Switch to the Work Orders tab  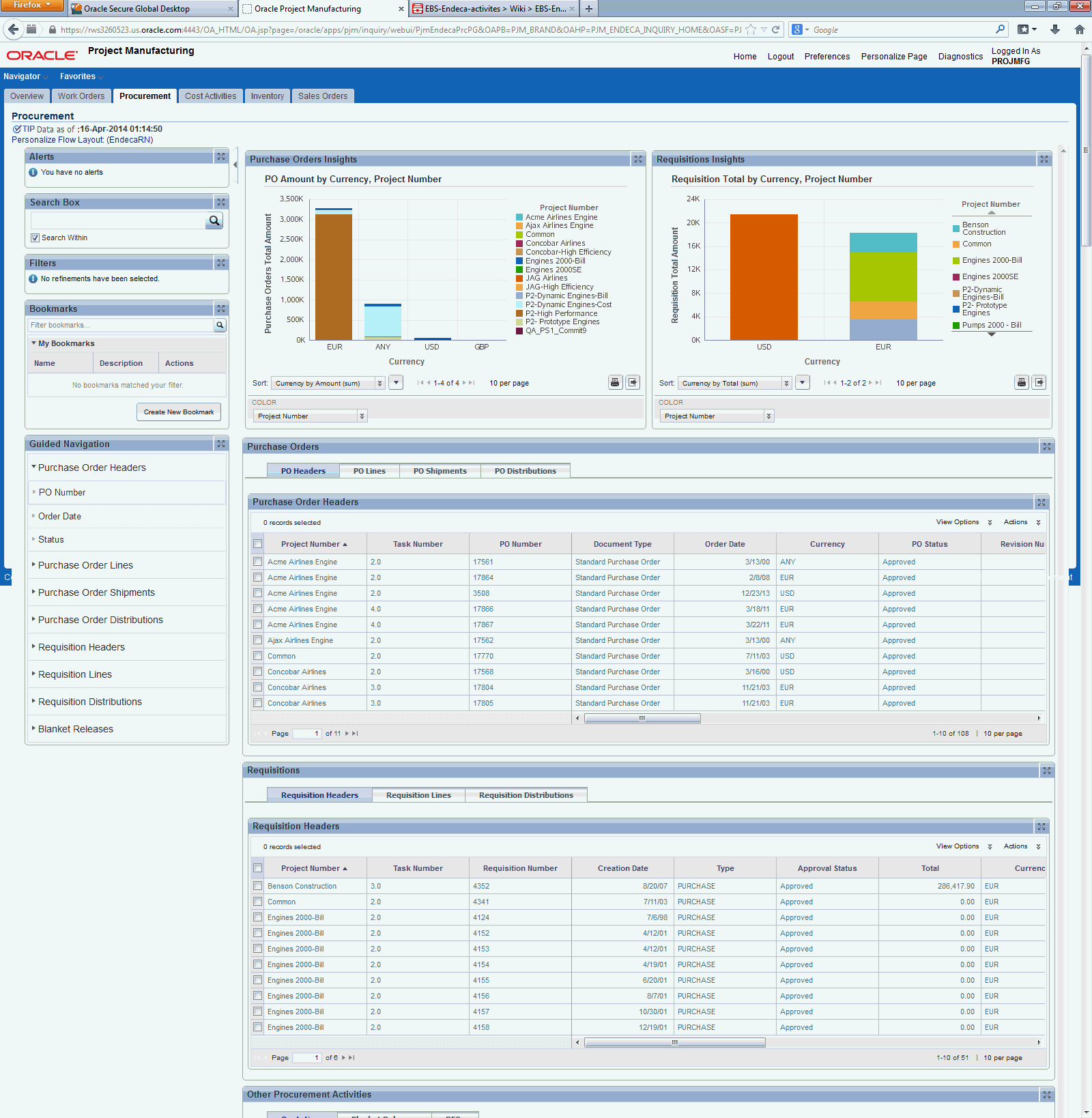pos(81,96)
